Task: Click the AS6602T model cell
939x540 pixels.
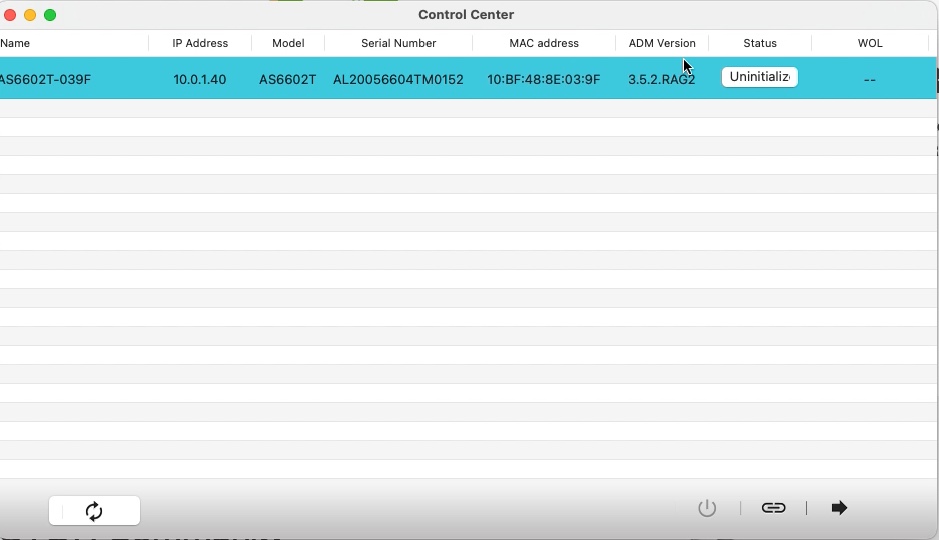Action: pos(287,79)
